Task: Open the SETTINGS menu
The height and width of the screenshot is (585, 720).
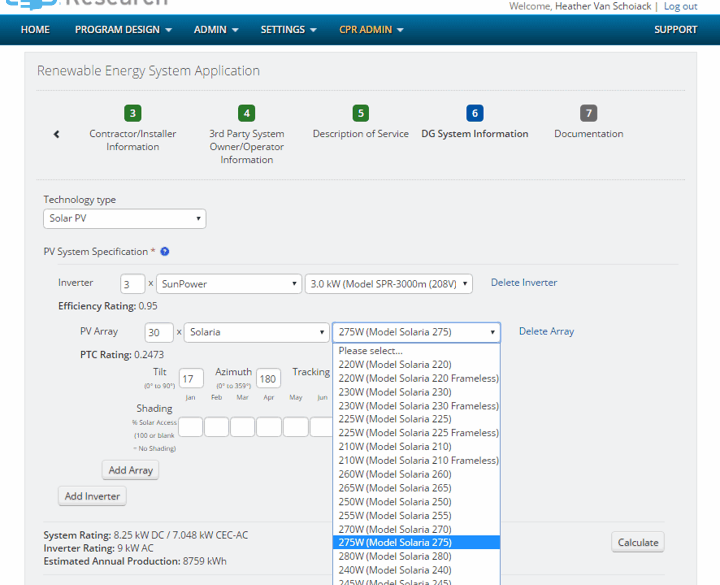Action: (x=288, y=30)
